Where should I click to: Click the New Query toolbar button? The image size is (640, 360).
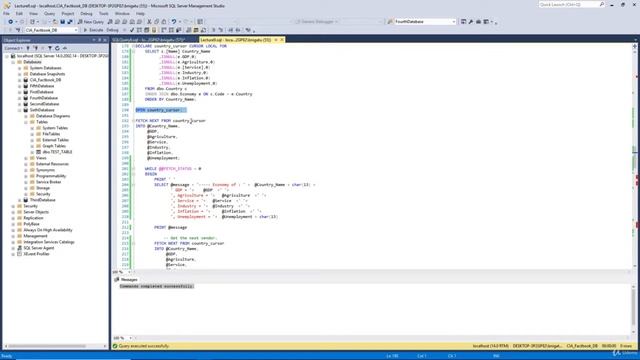coord(91,22)
